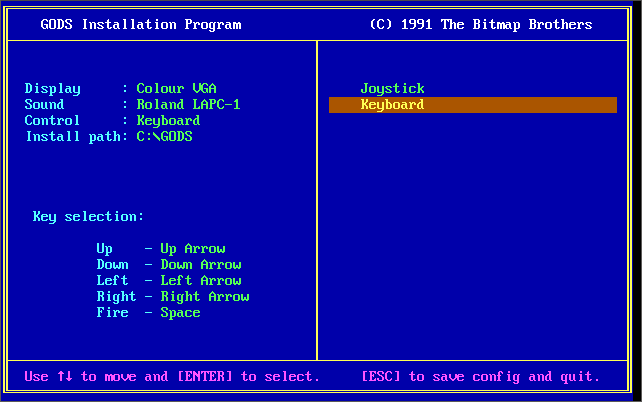Click the Key selection heading
Image resolution: width=642 pixels, height=402 pixels.
[88, 217]
